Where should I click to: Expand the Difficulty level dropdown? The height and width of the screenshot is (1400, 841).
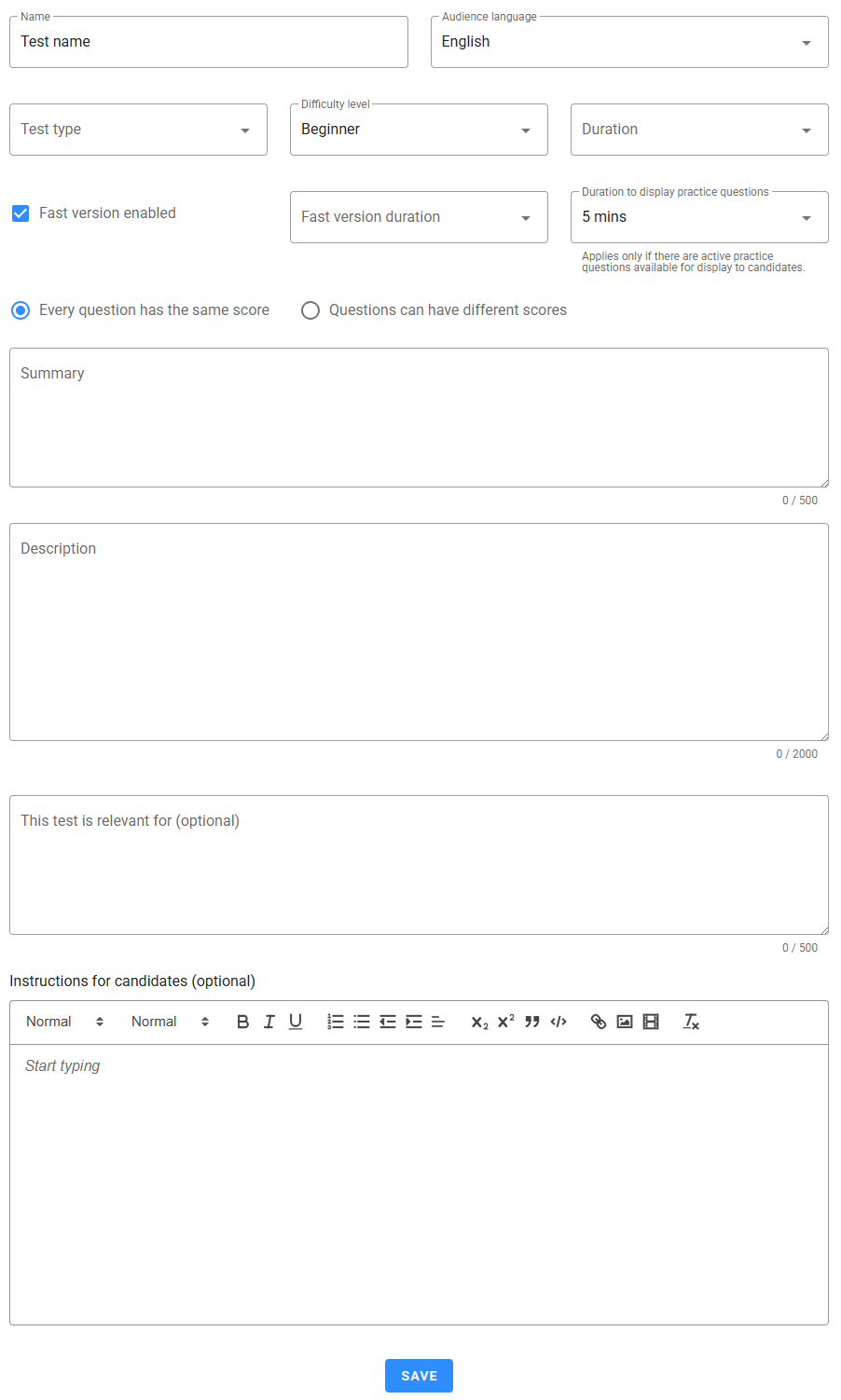point(419,130)
